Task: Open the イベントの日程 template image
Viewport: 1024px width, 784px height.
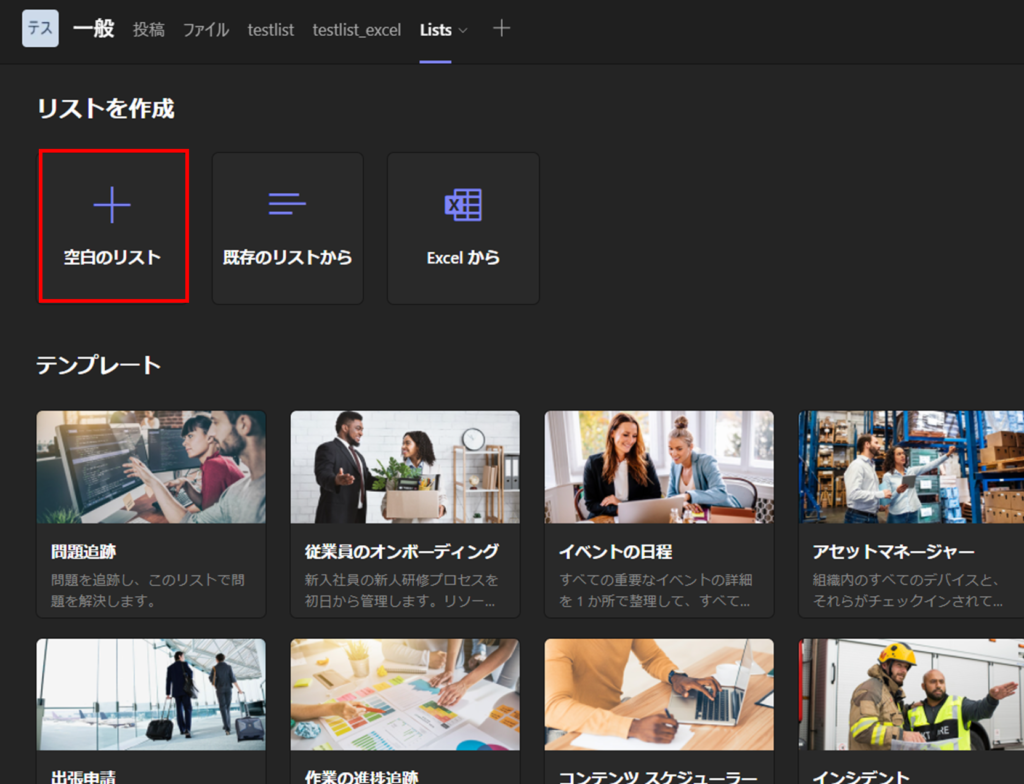Action: click(x=659, y=467)
